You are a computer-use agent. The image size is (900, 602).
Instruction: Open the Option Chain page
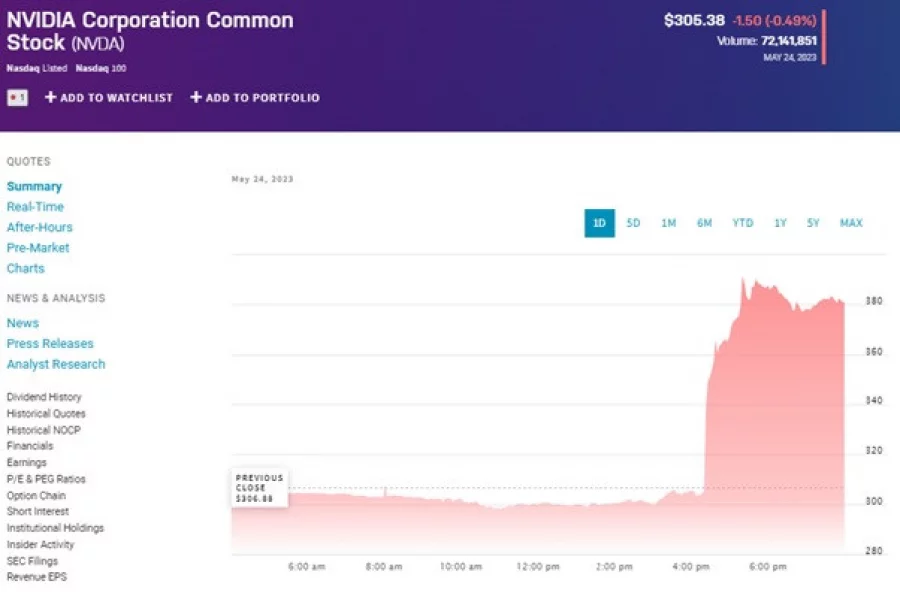click(36, 495)
